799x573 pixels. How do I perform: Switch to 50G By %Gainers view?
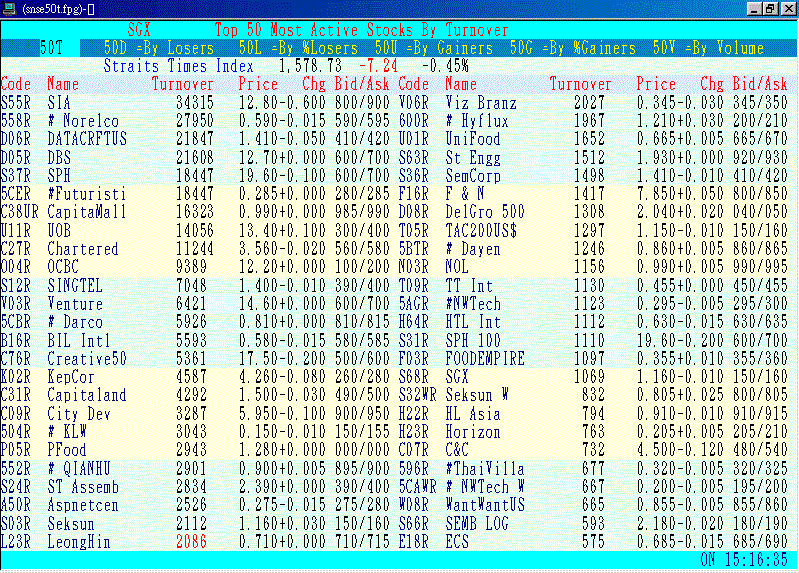pos(573,48)
